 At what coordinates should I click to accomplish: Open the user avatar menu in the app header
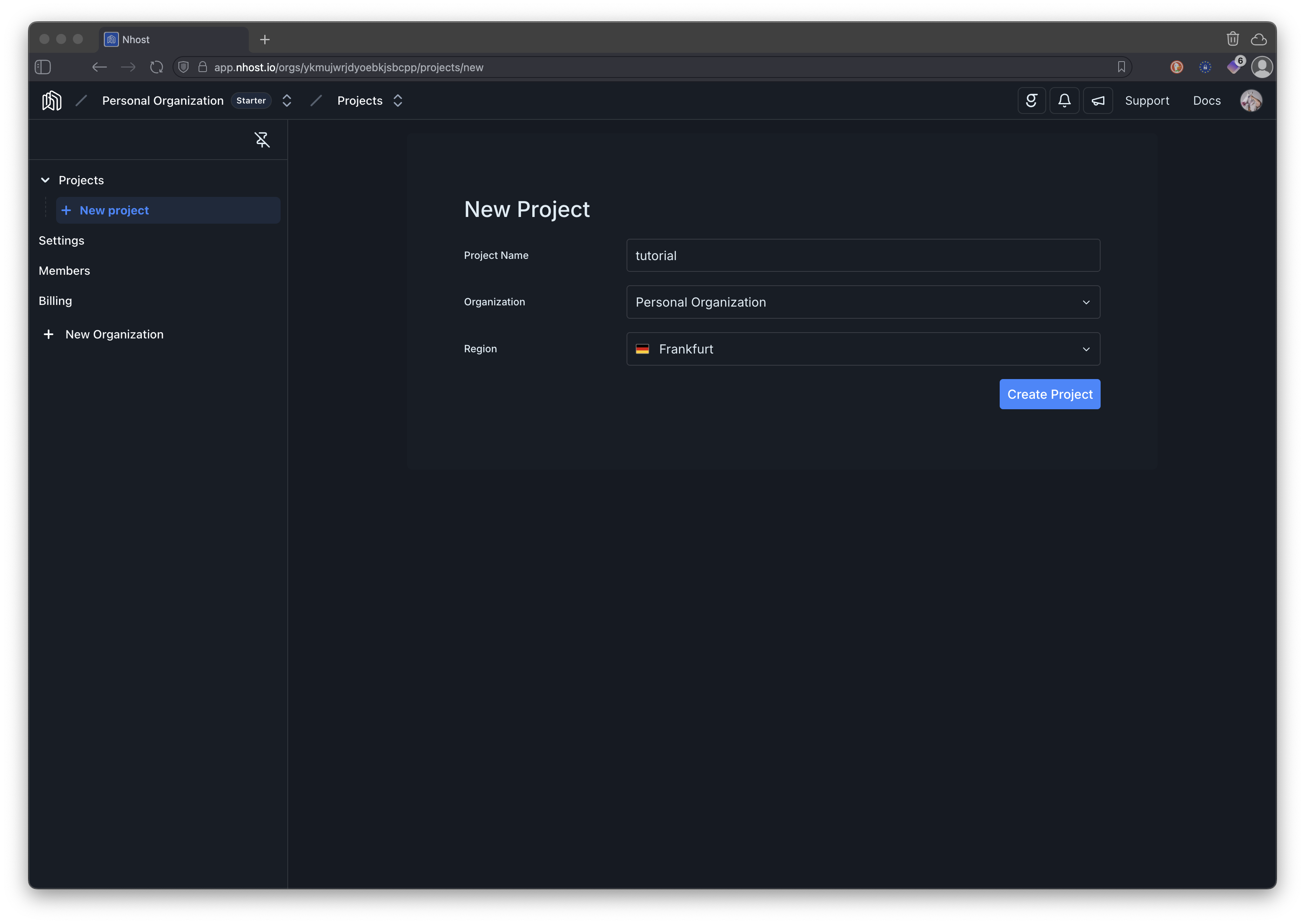click(1251, 101)
